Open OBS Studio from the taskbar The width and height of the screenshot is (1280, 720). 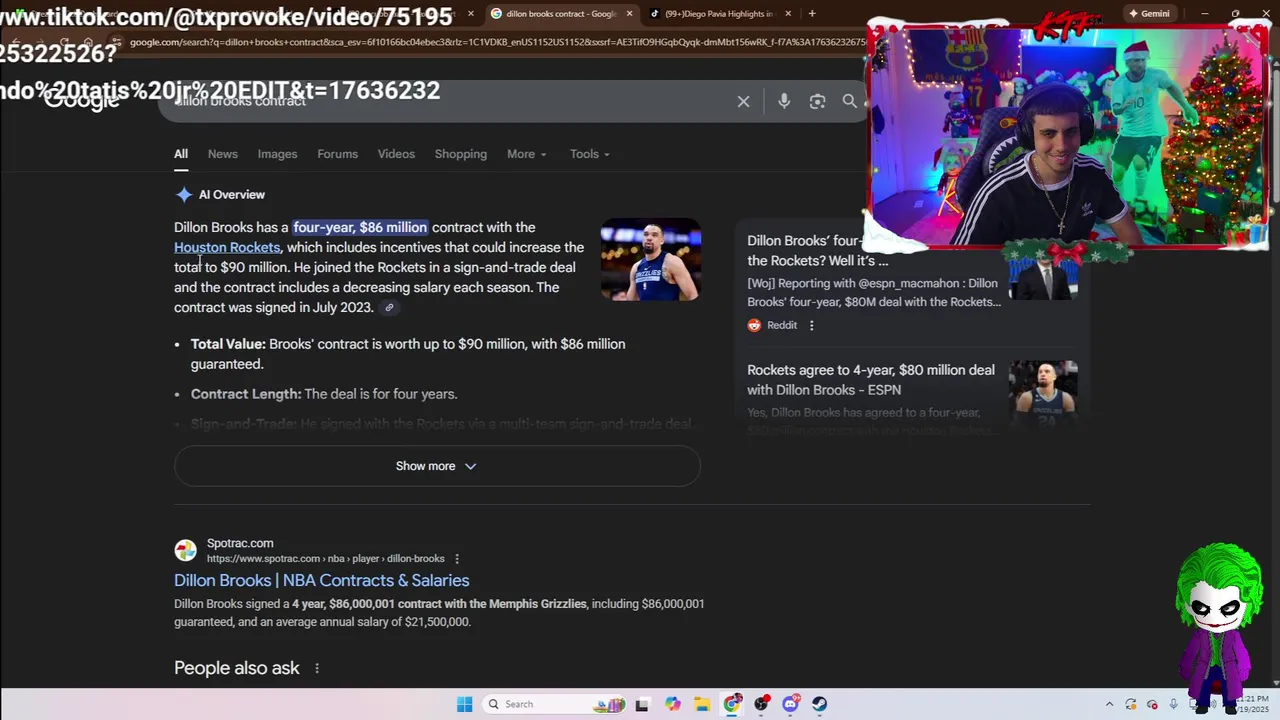761,704
